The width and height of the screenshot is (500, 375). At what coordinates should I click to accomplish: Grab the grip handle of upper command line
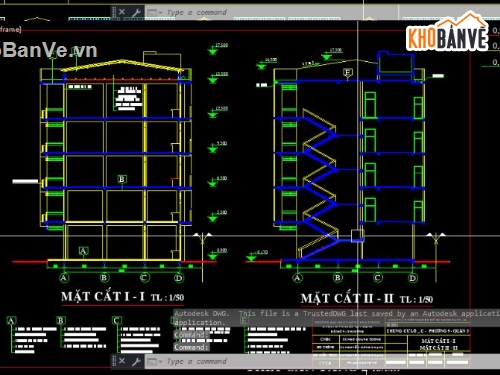pyautogui.click(x=114, y=12)
